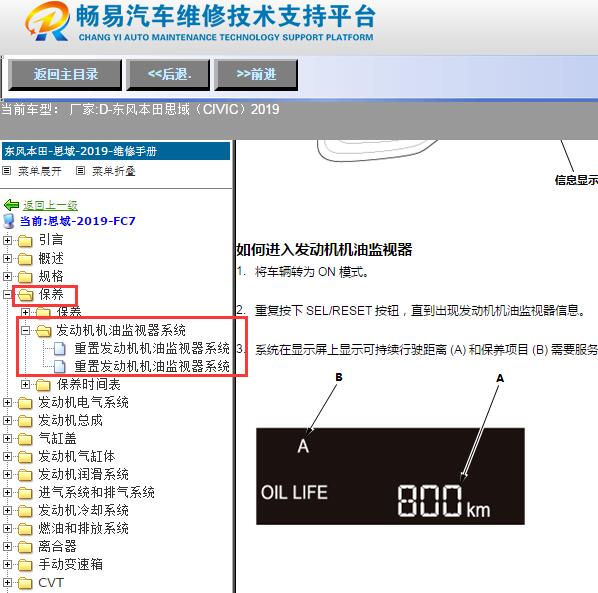Open the 返回上一级 link

(x=50, y=206)
